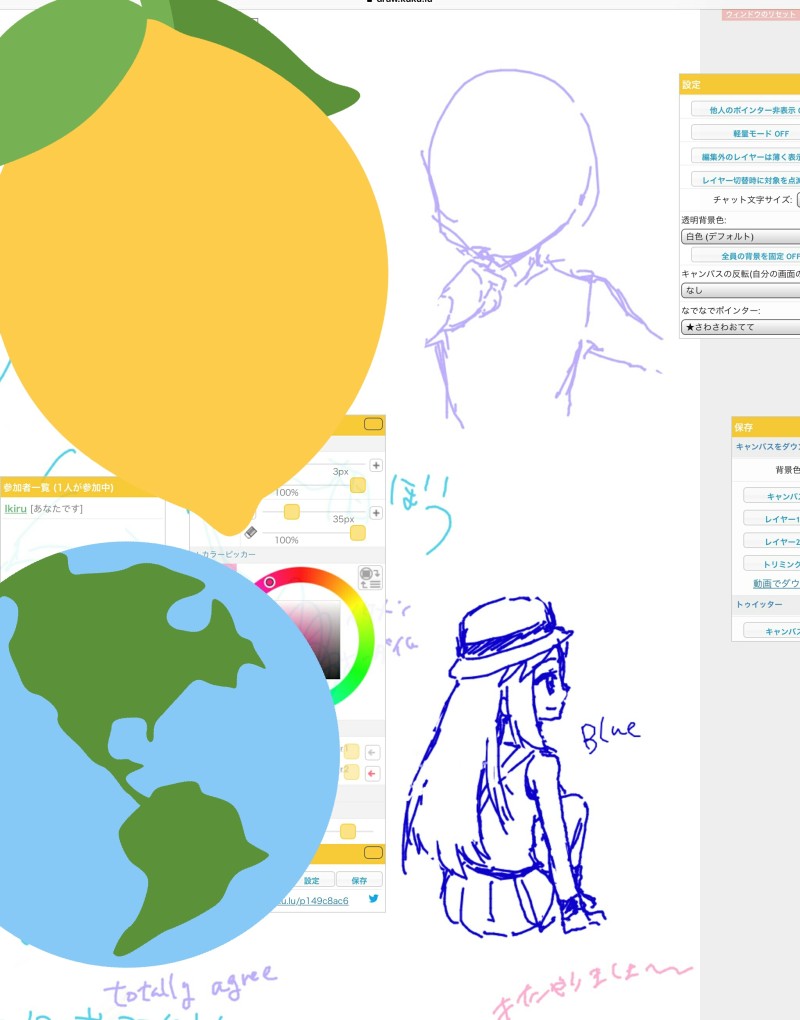Image resolution: width=800 pixels, height=1020 pixels.
Task: Select the layer 2 yellow thumbnail
Action: pos(351,773)
